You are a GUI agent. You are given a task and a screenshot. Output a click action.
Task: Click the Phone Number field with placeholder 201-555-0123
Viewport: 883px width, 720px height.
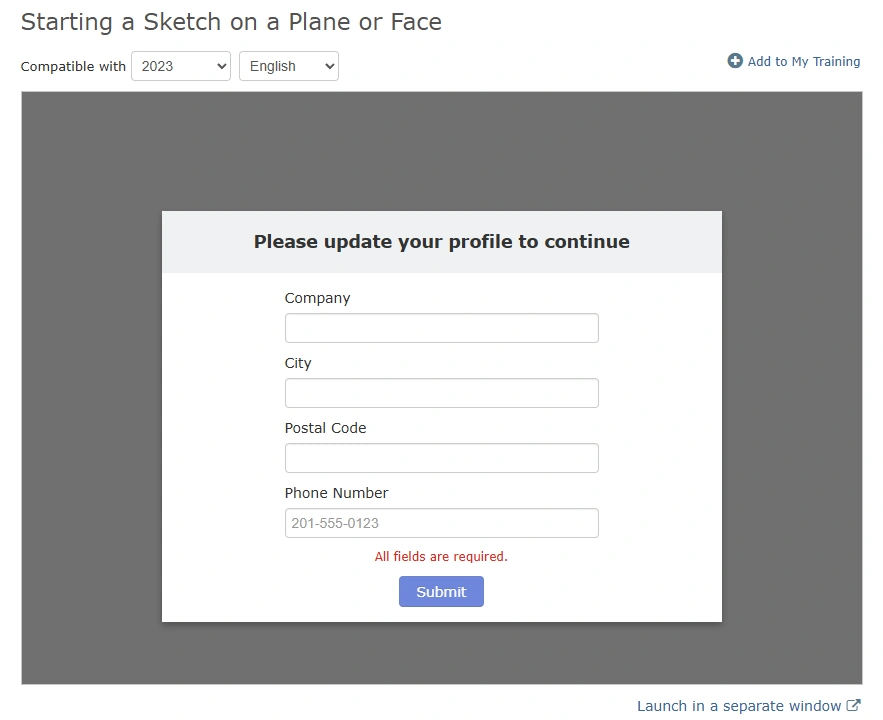tap(441, 523)
